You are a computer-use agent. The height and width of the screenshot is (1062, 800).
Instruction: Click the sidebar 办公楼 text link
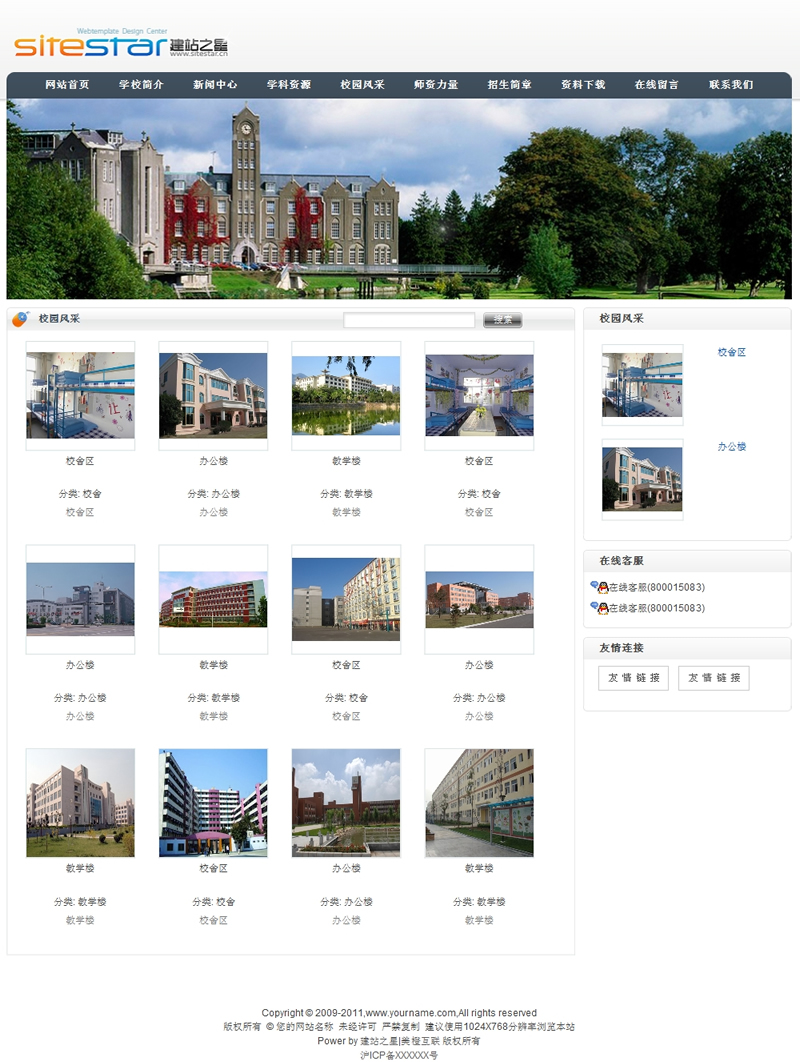[x=732, y=447]
